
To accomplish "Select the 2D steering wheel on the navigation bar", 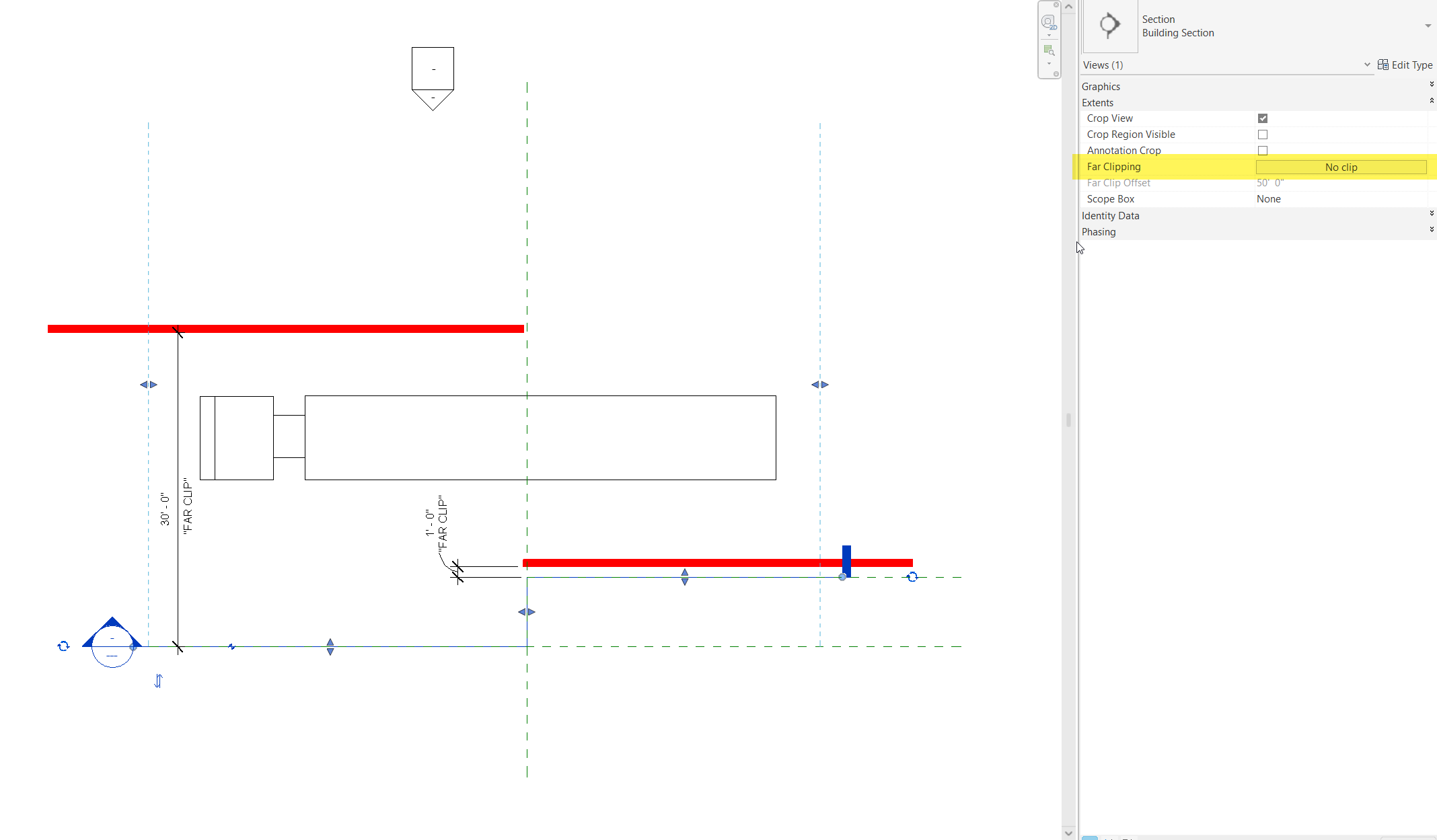I will (x=1049, y=22).
